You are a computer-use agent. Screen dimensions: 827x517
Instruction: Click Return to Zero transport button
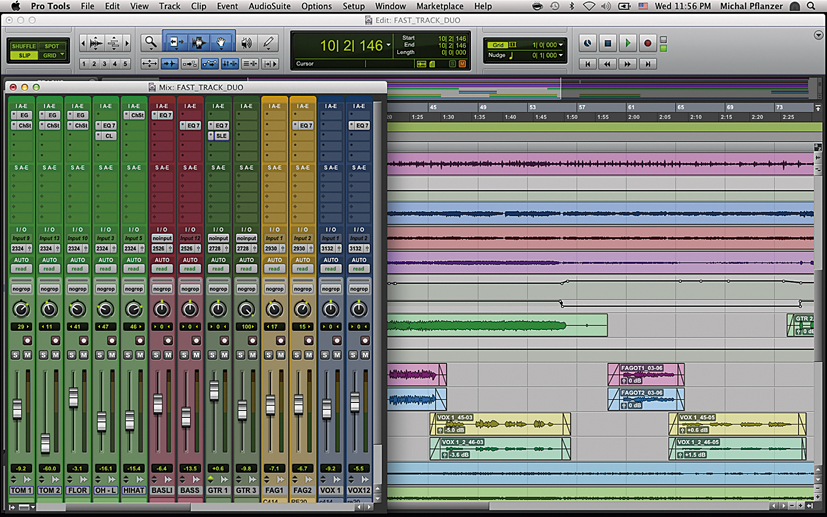coord(588,64)
